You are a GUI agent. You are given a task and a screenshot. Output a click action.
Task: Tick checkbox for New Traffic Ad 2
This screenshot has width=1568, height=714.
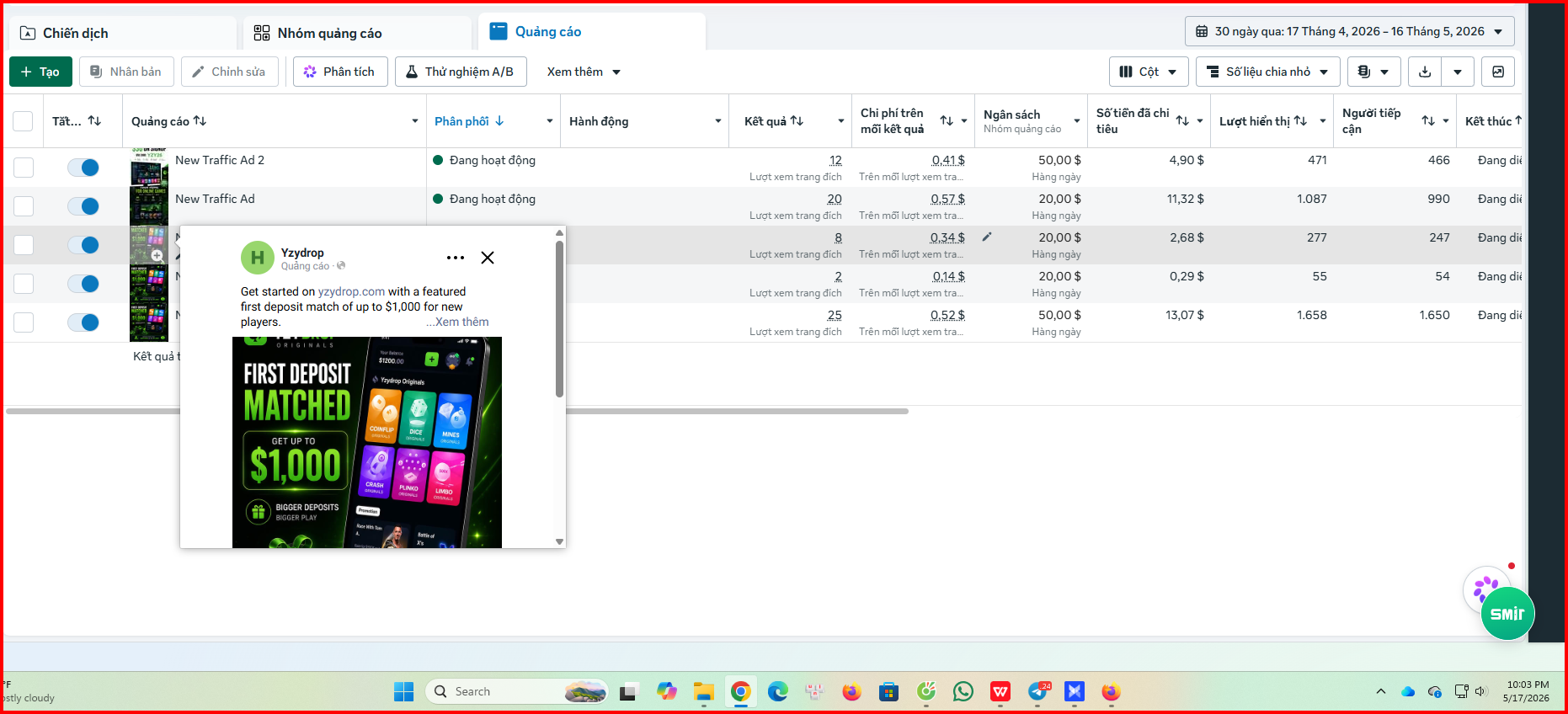coord(24,168)
